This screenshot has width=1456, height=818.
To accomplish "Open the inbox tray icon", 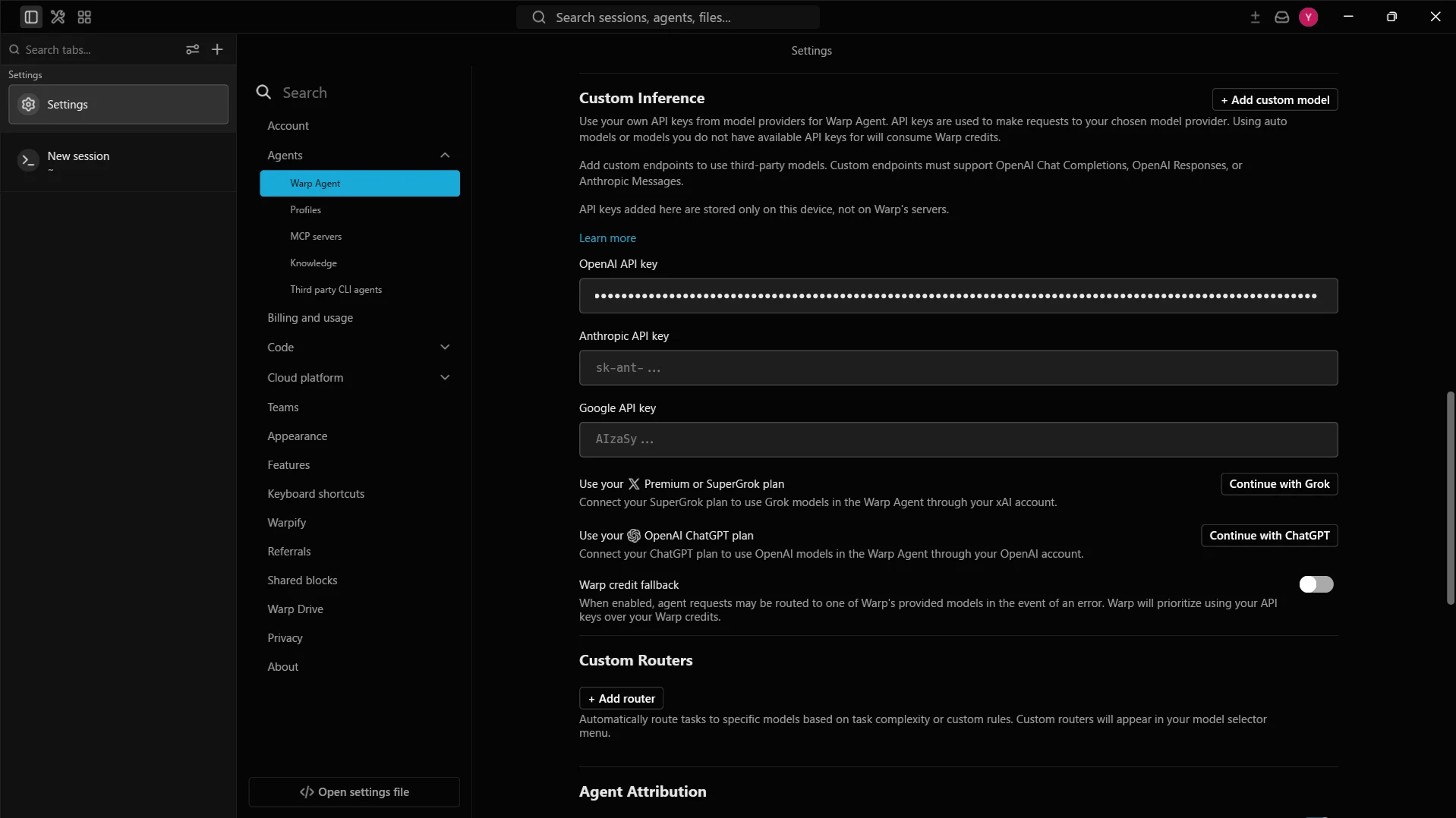I will (x=1281, y=17).
